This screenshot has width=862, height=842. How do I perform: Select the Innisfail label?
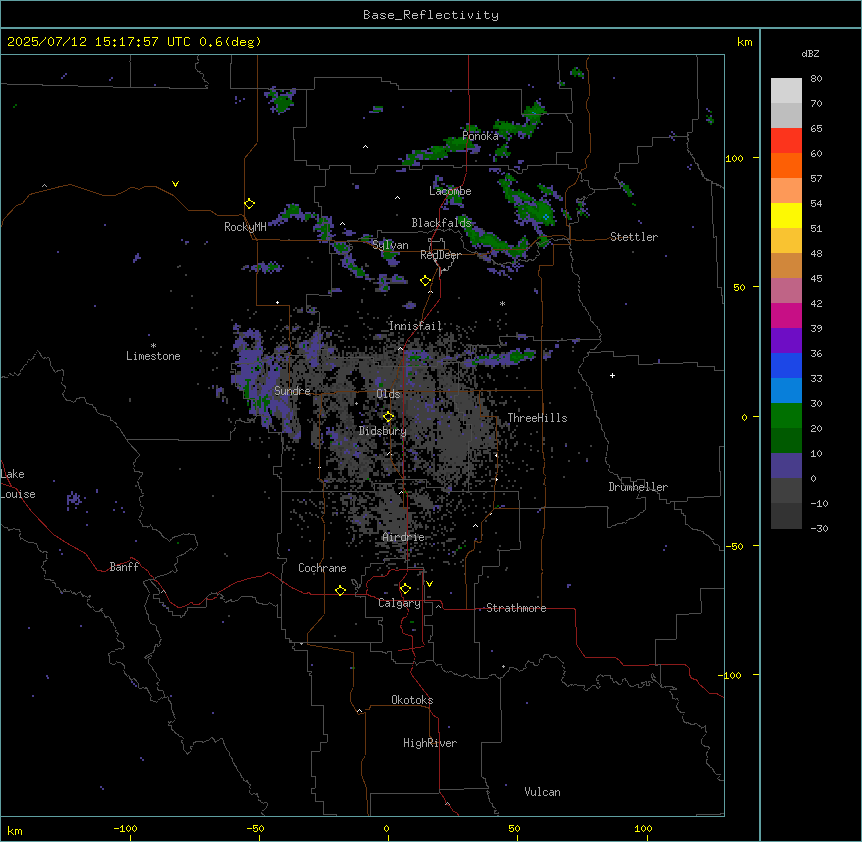415,326
